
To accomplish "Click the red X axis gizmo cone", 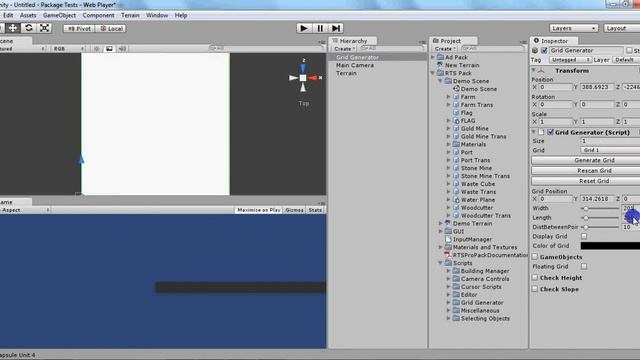I will [313, 78].
